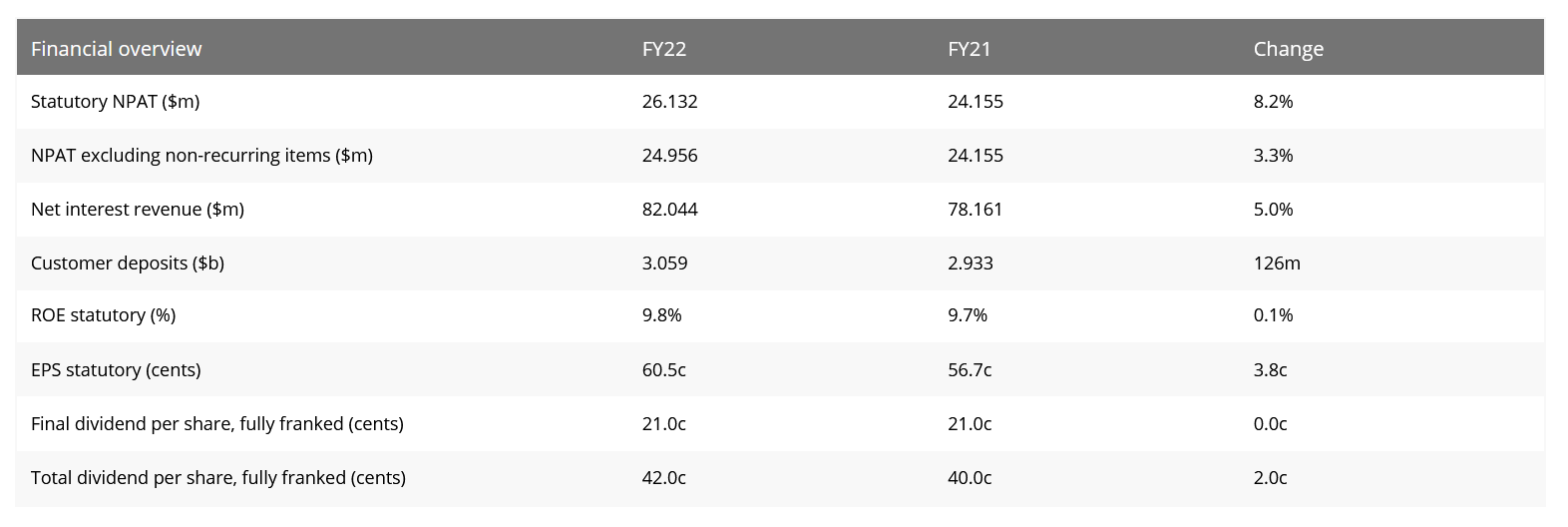The width and height of the screenshot is (1568, 527).
Task: Click the FY22 ROE value 9.8%
Action: coord(661,315)
